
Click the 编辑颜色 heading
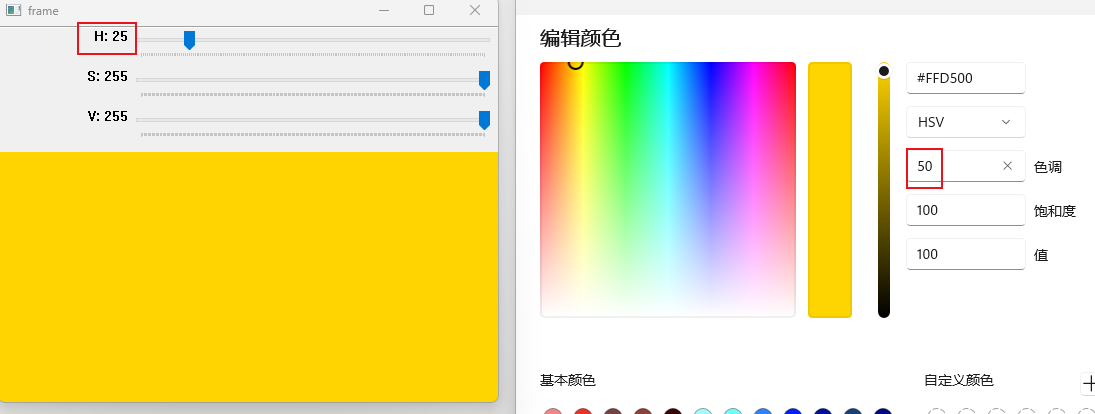pyautogui.click(x=580, y=38)
